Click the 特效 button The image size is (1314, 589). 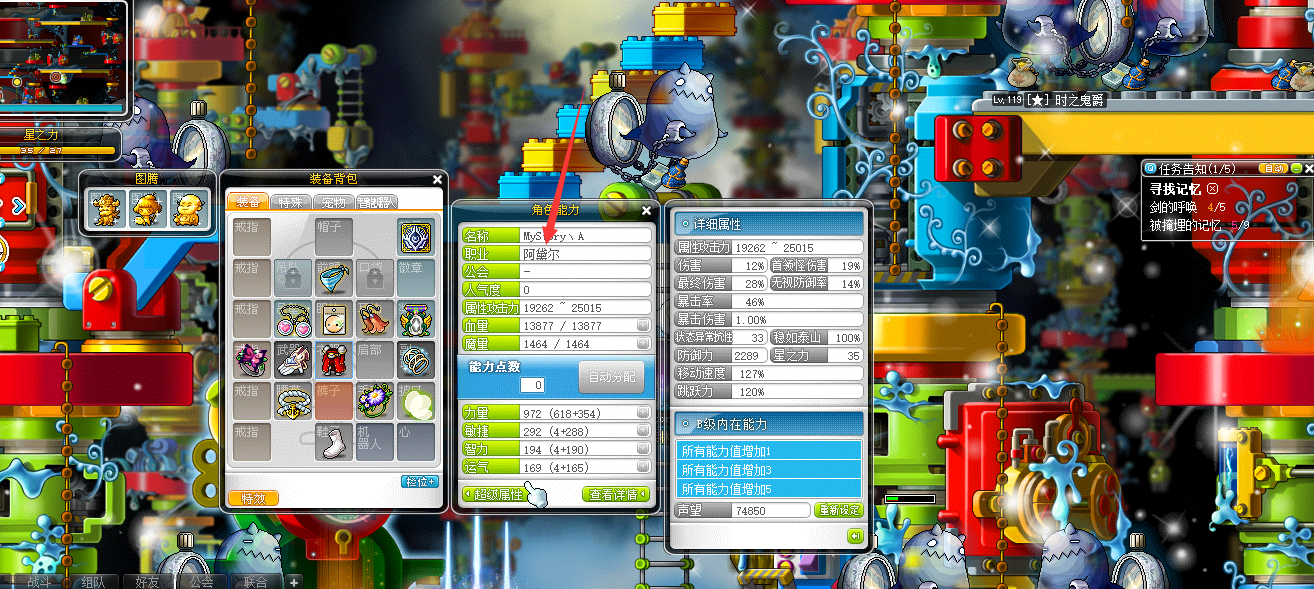253,498
